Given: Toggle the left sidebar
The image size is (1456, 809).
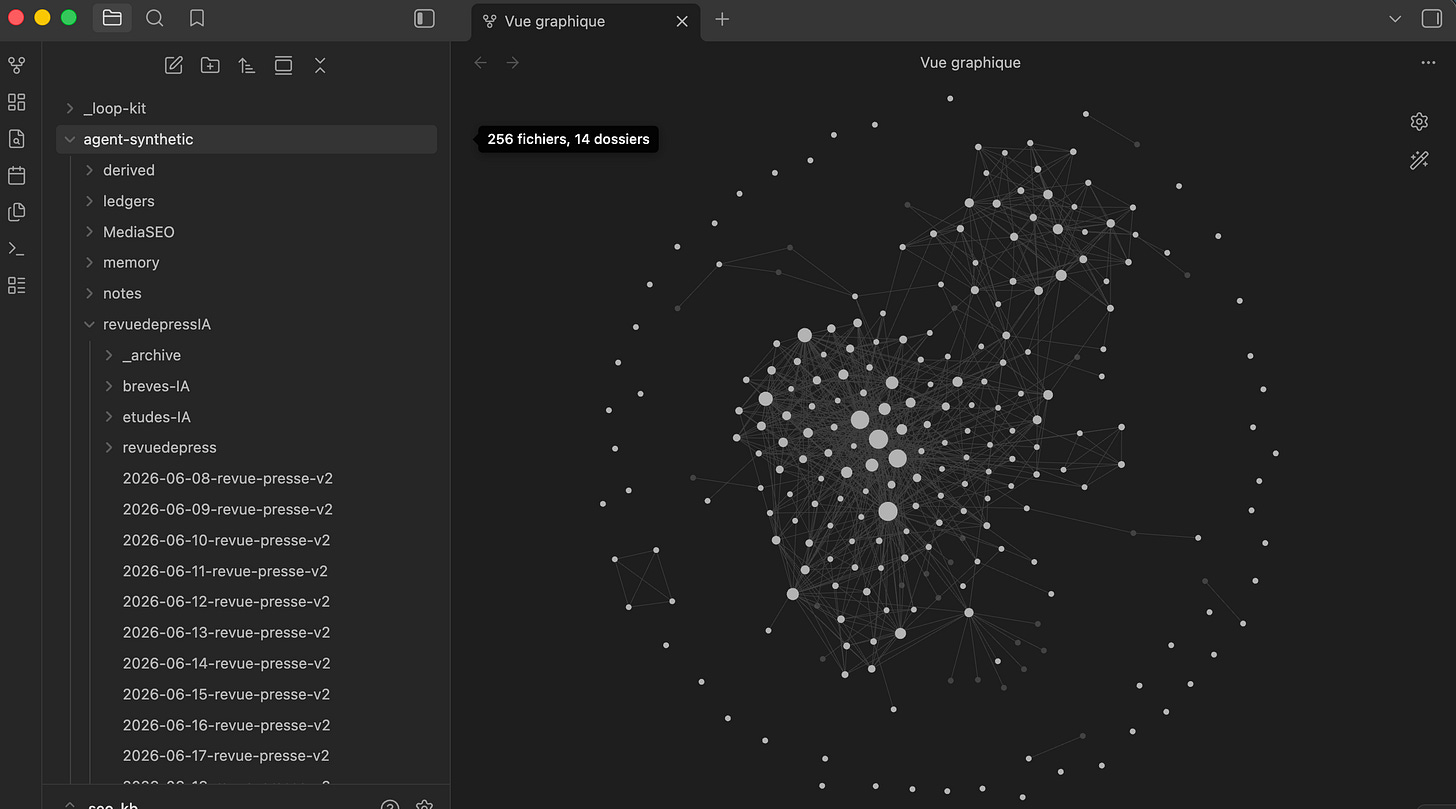Looking at the screenshot, I should pos(424,19).
